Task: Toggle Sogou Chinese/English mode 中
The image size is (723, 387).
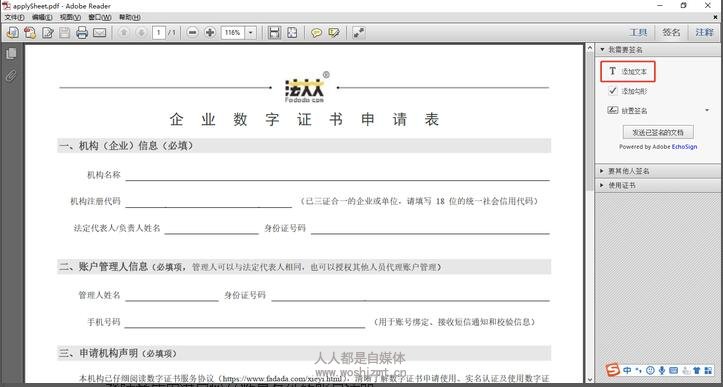Action: point(628,370)
